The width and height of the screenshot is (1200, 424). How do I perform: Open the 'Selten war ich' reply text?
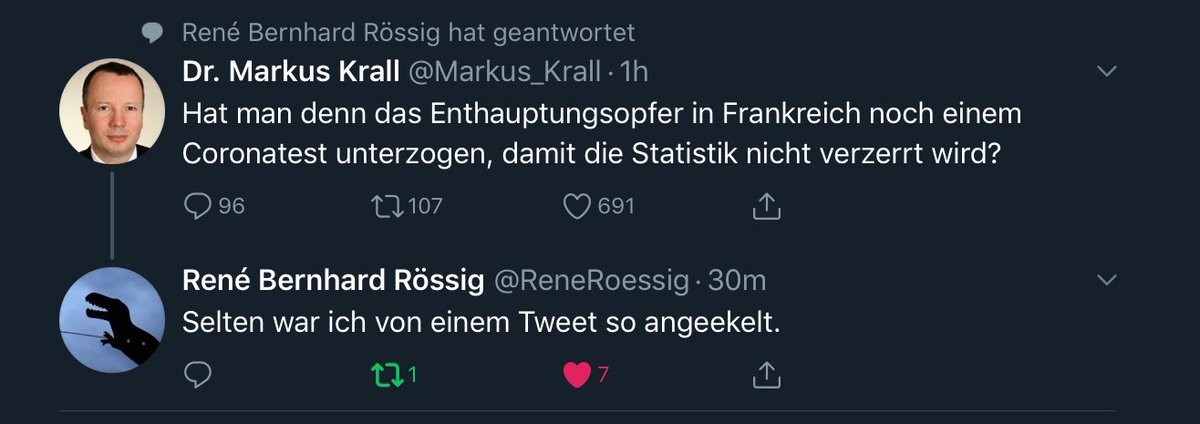point(480,325)
